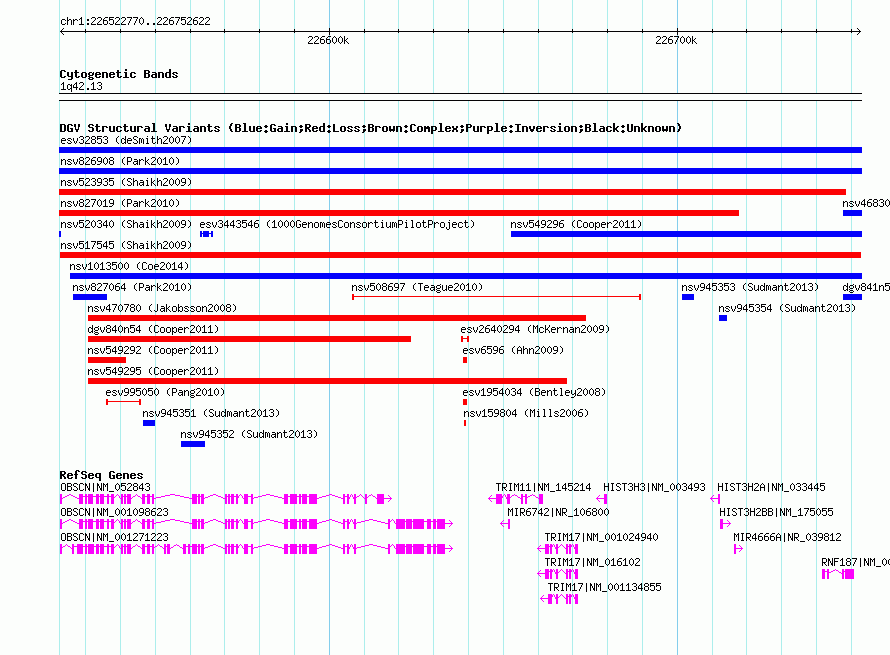Click the MIR4666A|NR_039812 label

click(787, 538)
